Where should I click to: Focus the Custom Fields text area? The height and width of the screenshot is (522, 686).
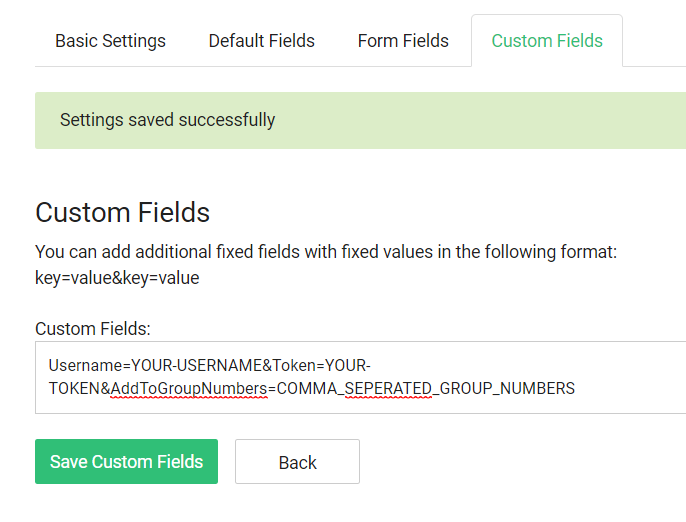[x=360, y=378]
